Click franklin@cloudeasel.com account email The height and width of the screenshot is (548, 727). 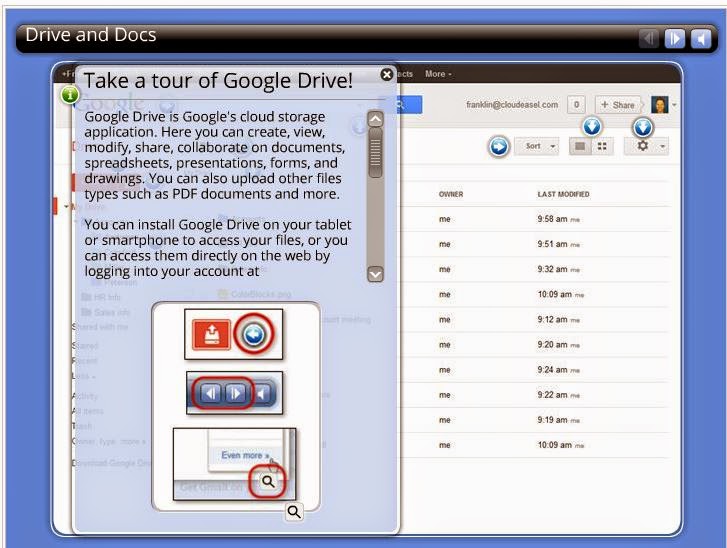(512, 105)
